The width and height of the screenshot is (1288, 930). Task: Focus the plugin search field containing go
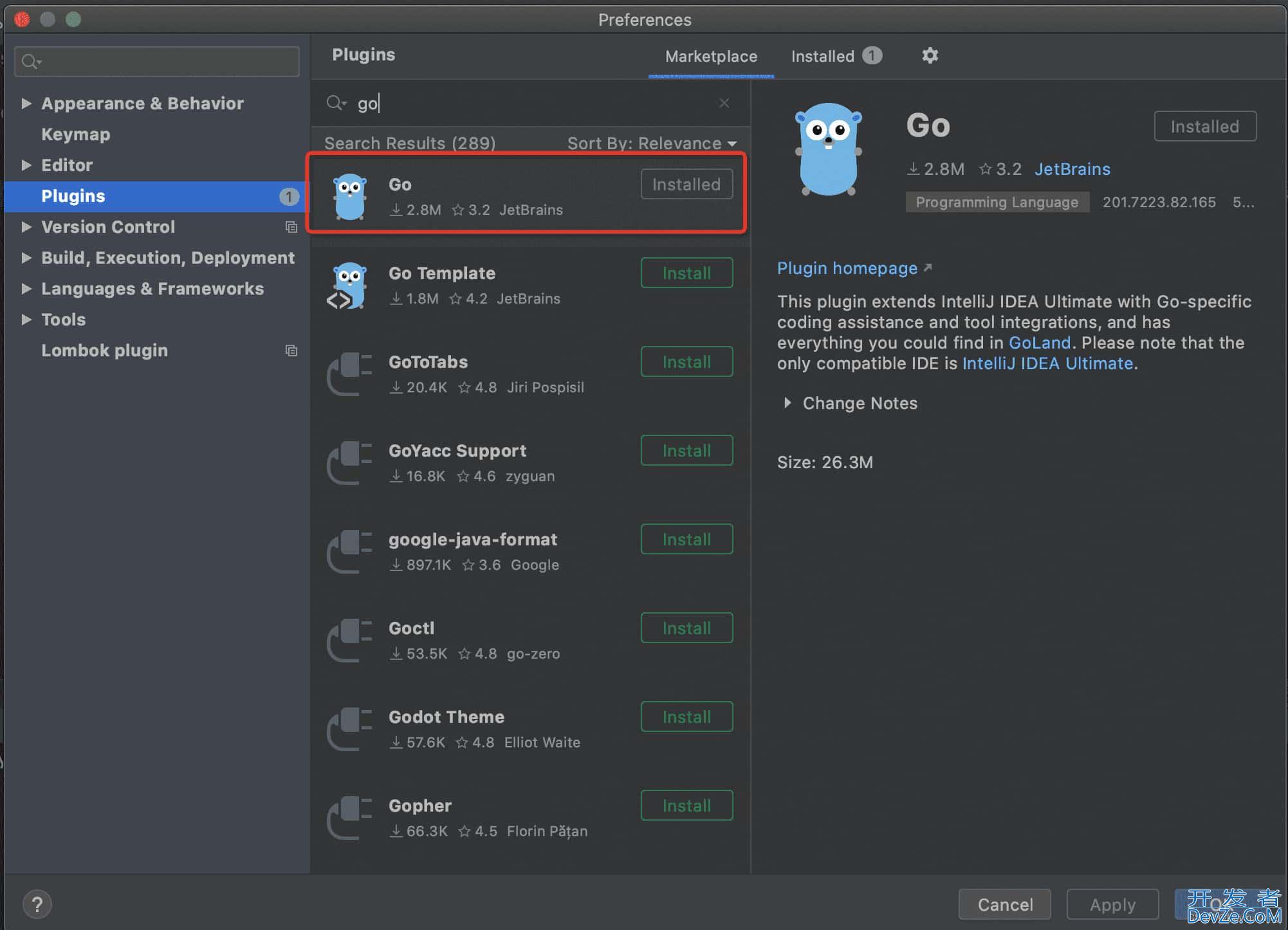coord(531,103)
